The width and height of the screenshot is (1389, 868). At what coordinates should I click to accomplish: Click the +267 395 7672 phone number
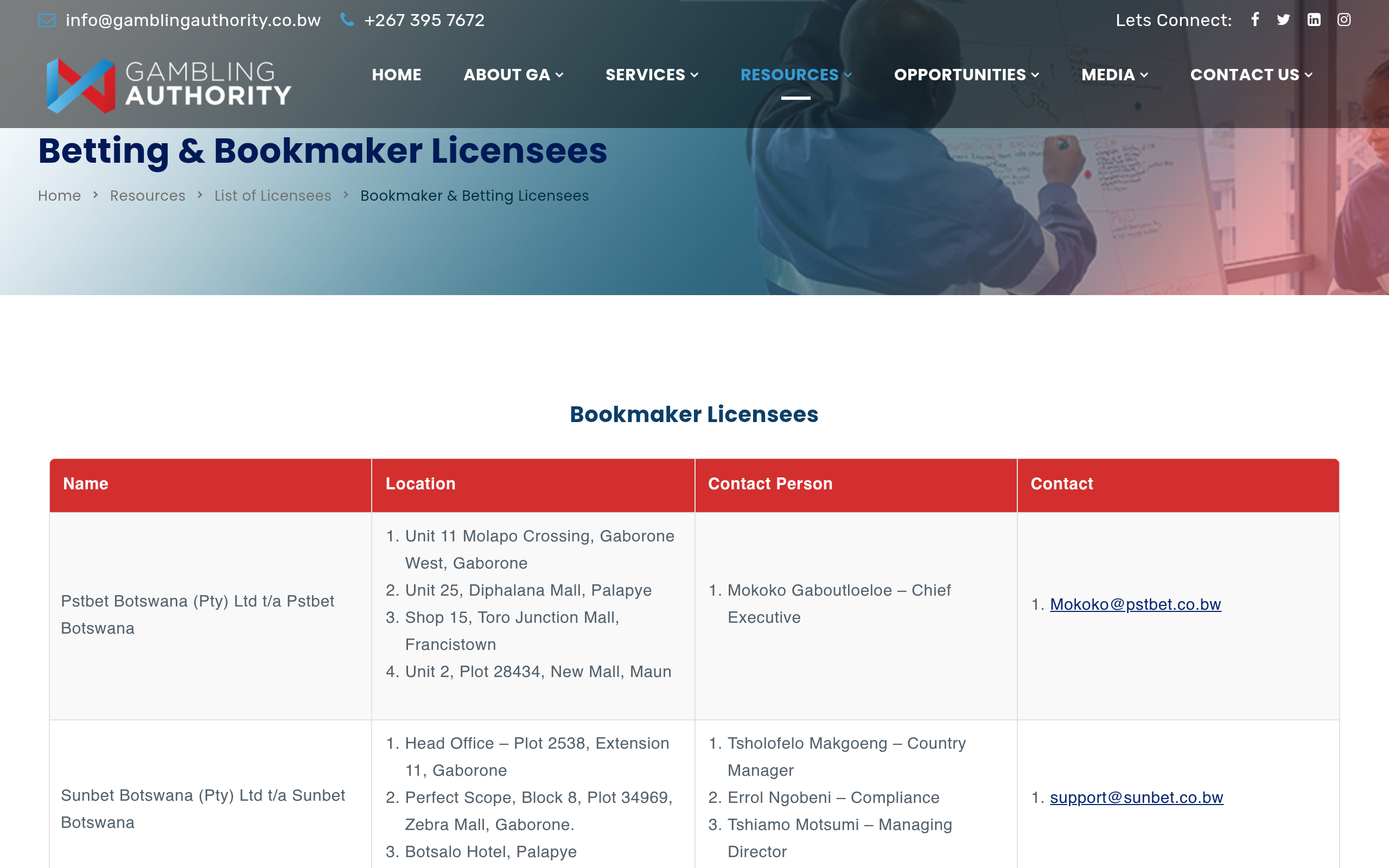pos(424,20)
